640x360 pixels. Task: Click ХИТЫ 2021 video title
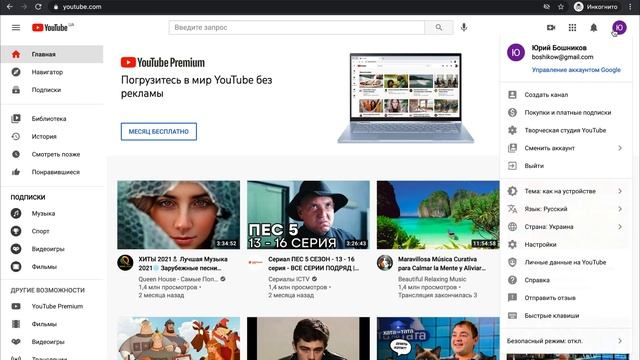pos(183,264)
